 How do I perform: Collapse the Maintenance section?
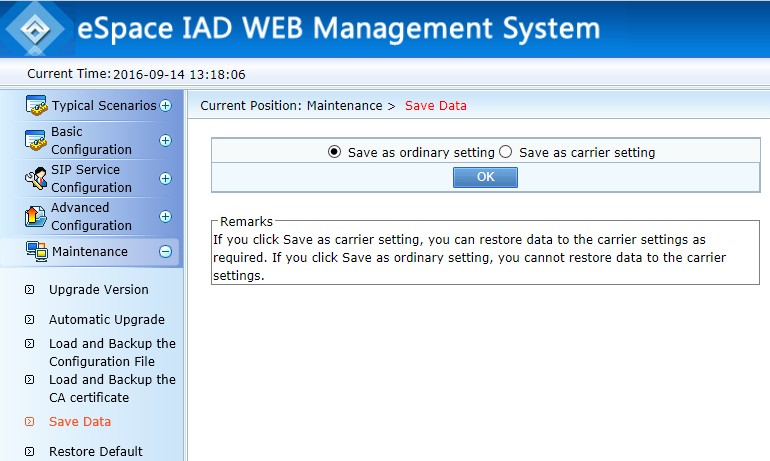pos(165,252)
